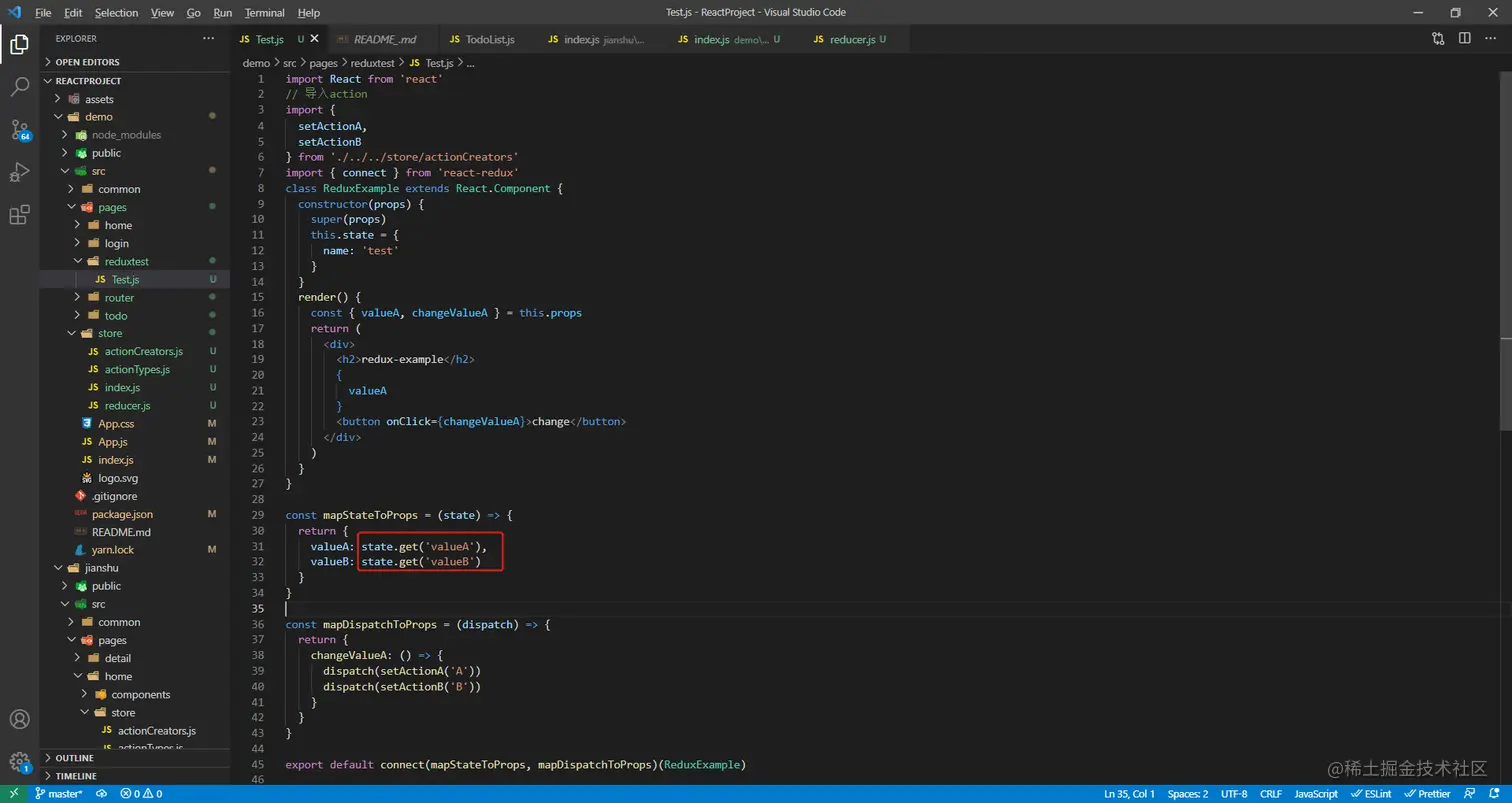Open the Search view in activity bar
The image size is (1512, 803).
tap(19, 87)
